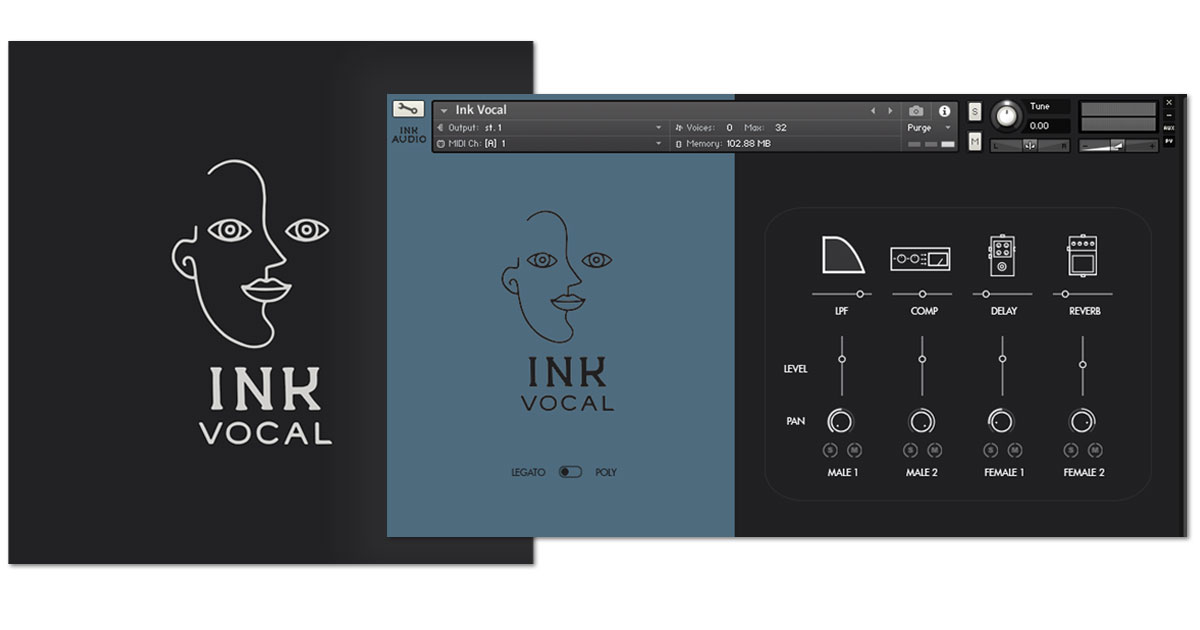Mute the Male 2 voice

(x=935, y=450)
